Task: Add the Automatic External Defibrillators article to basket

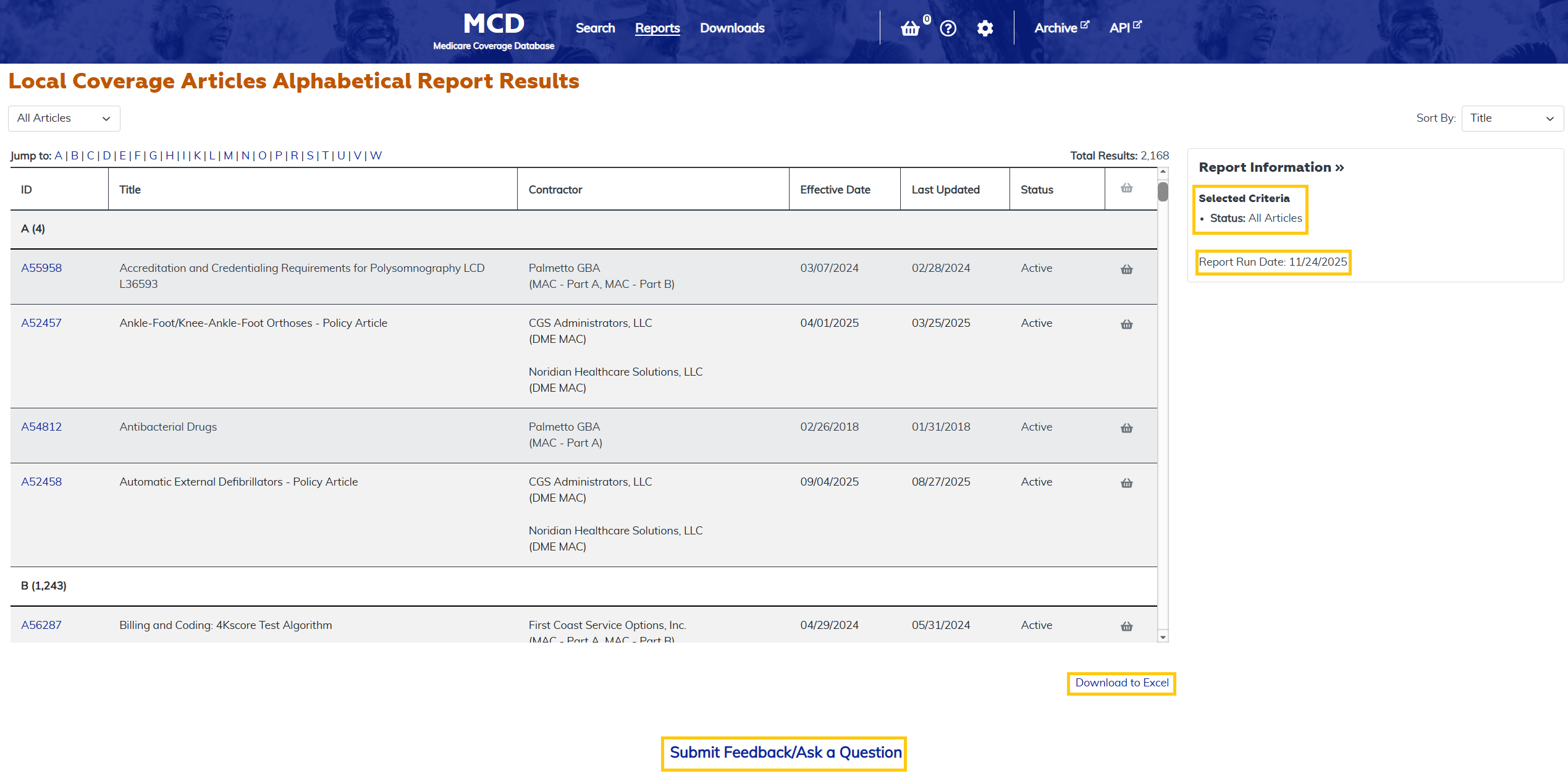Action: 1126,483
